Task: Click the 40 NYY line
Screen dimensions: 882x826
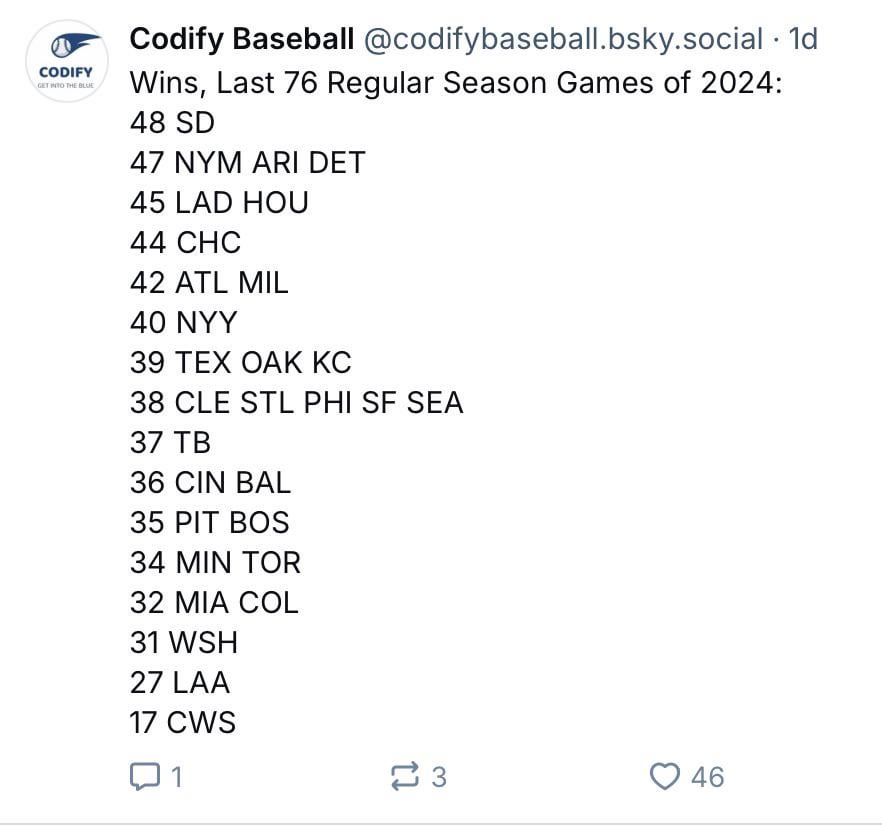Action: coord(184,322)
